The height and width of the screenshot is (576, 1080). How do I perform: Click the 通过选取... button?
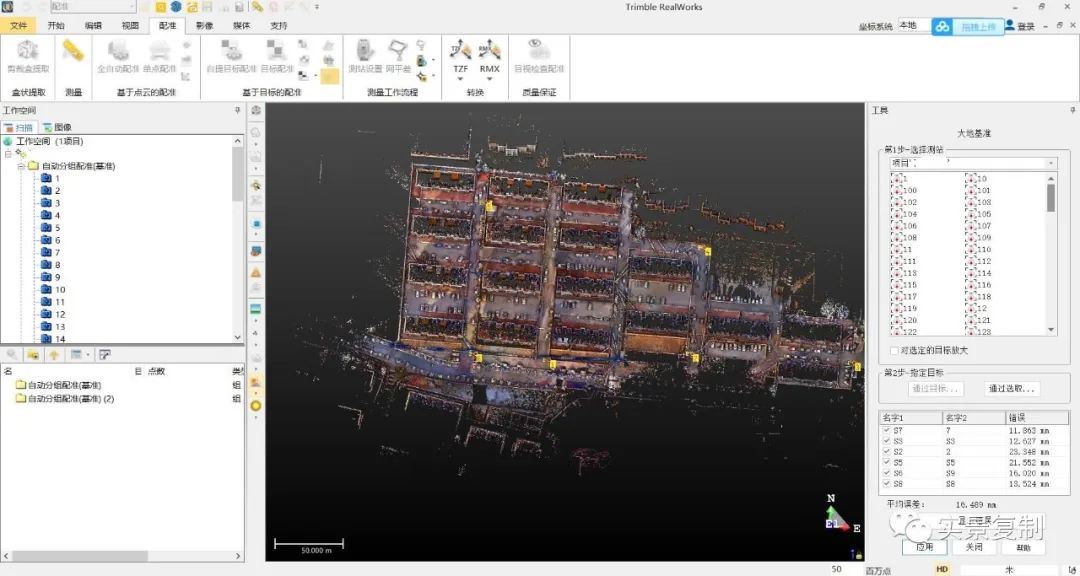[x=1012, y=389]
